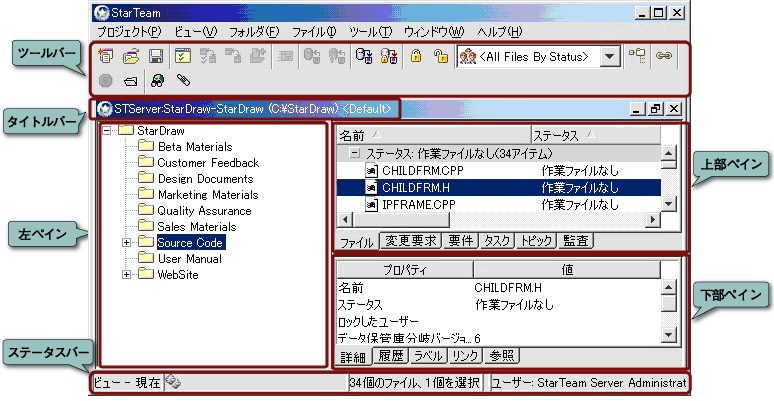Switch to the ラベル tab
This screenshot has width=774, height=401.
(428, 356)
